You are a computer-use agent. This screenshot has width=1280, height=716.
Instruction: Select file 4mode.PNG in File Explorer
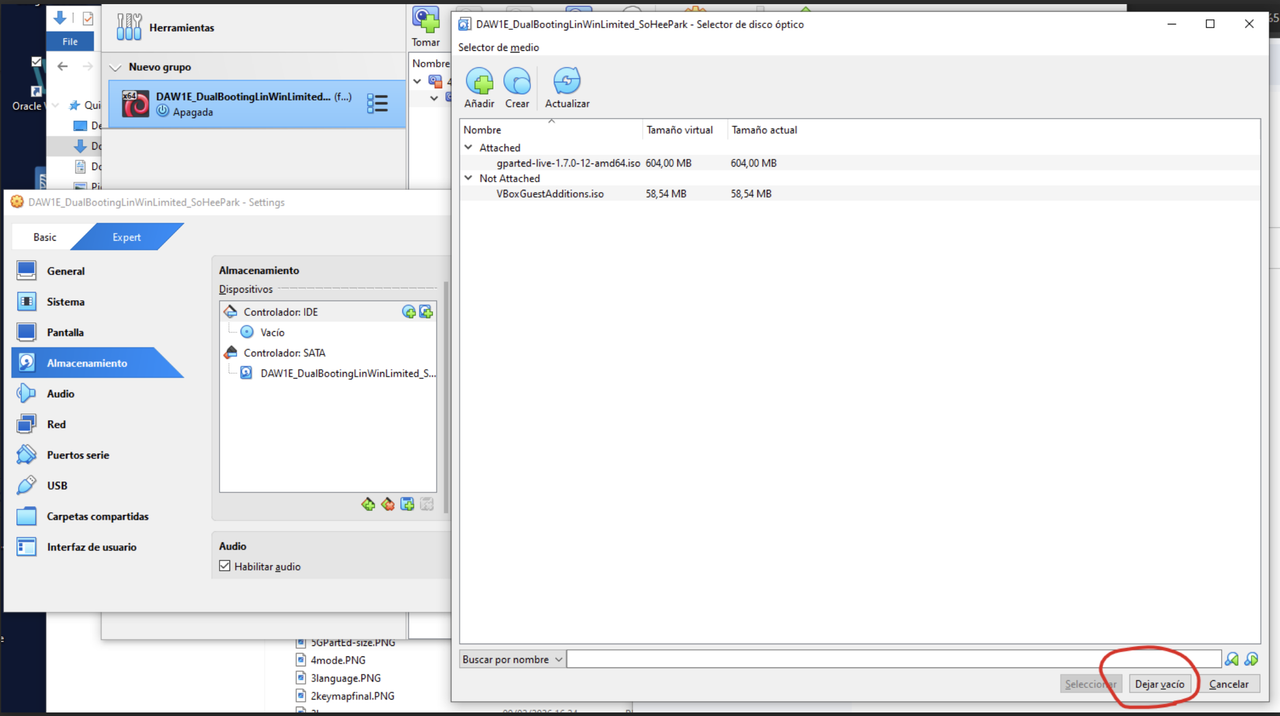coord(338,660)
